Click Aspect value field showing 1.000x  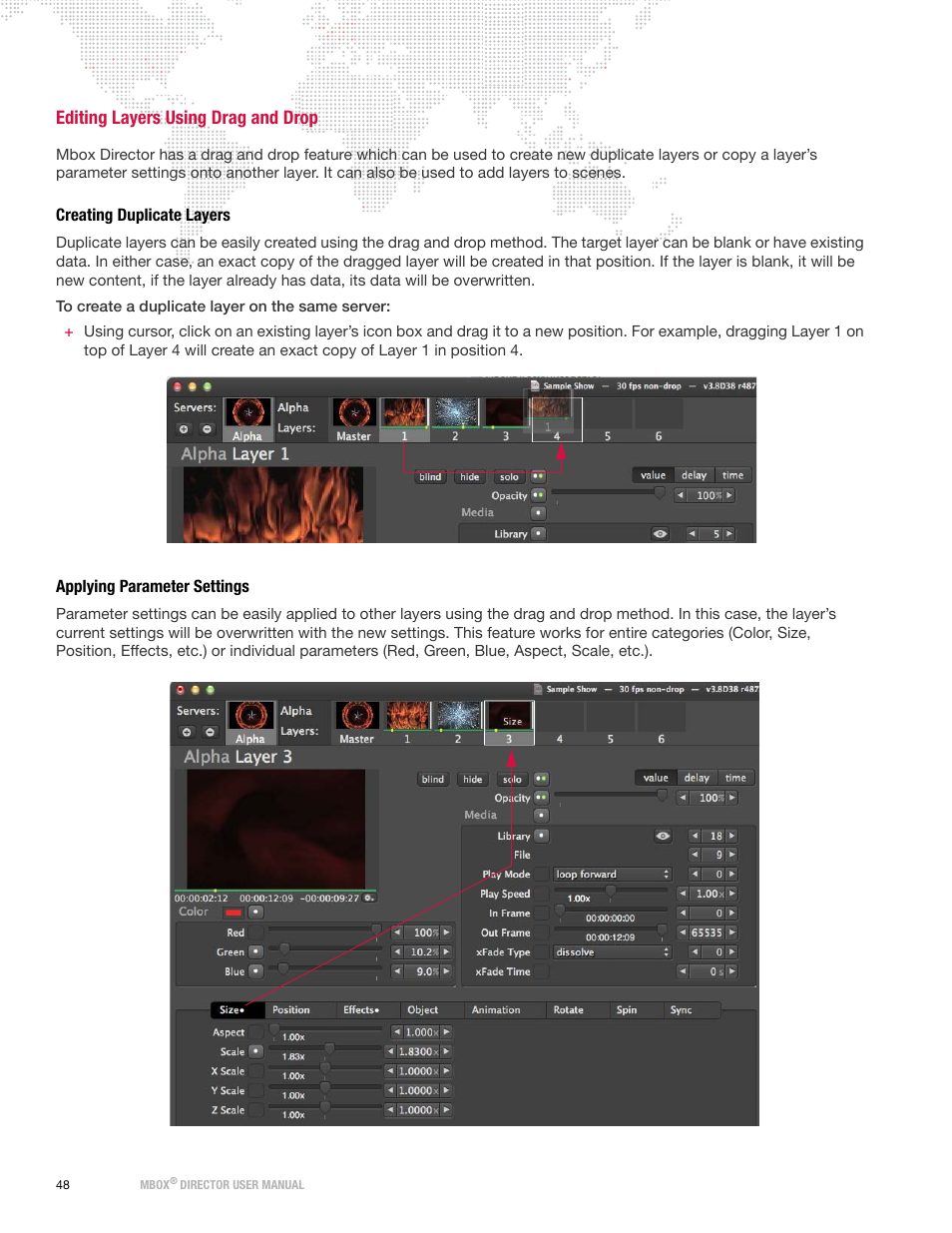(421, 1032)
